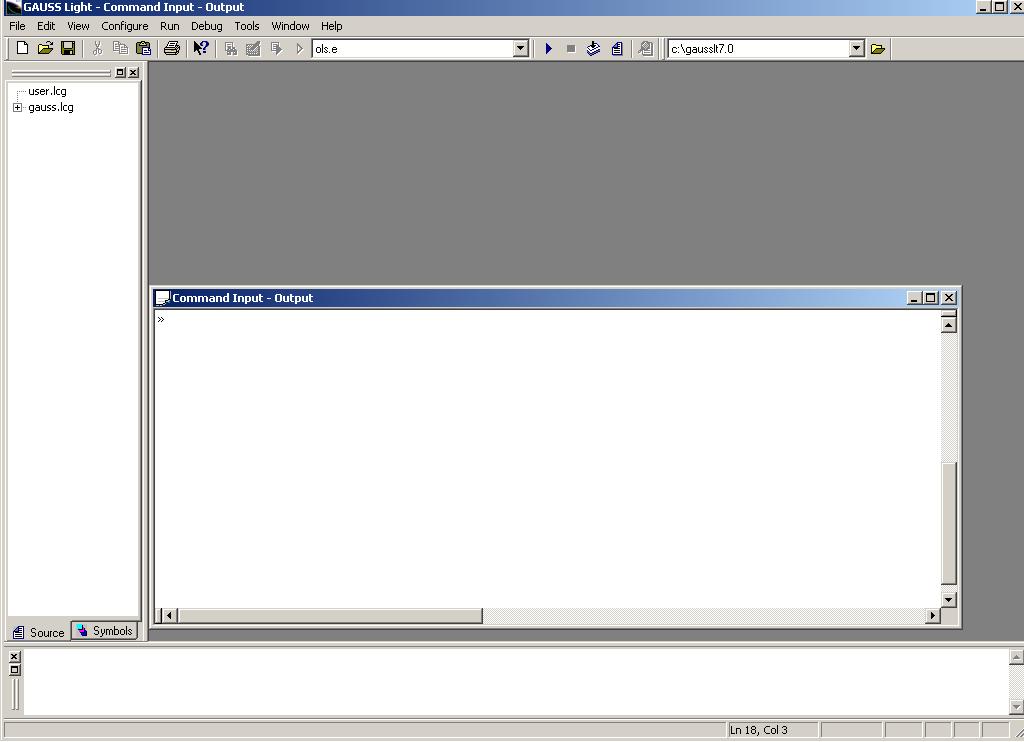Open the Window menu

(291, 26)
